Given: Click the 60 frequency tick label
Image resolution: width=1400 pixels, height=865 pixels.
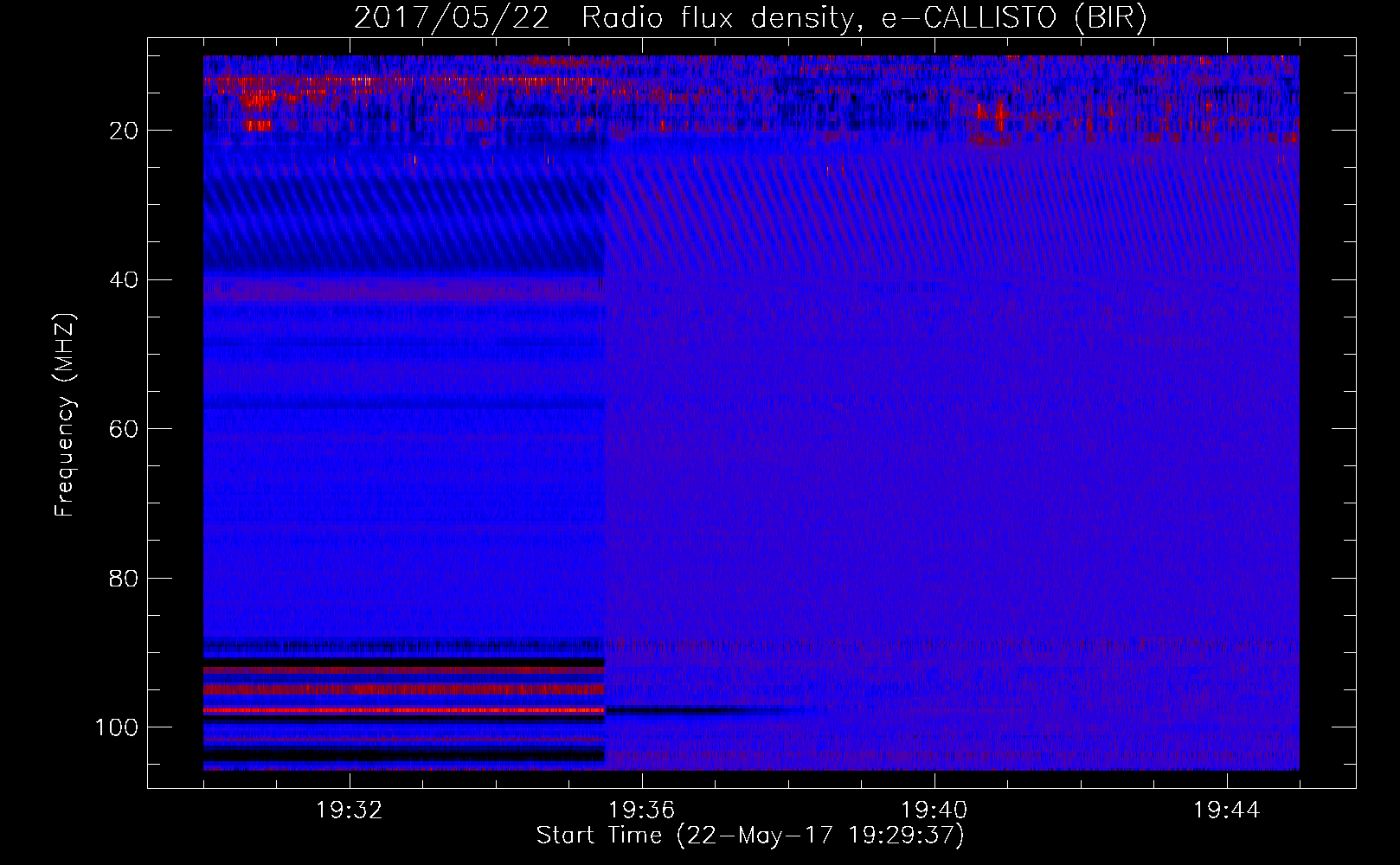Looking at the screenshot, I should click(x=125, y=429).
